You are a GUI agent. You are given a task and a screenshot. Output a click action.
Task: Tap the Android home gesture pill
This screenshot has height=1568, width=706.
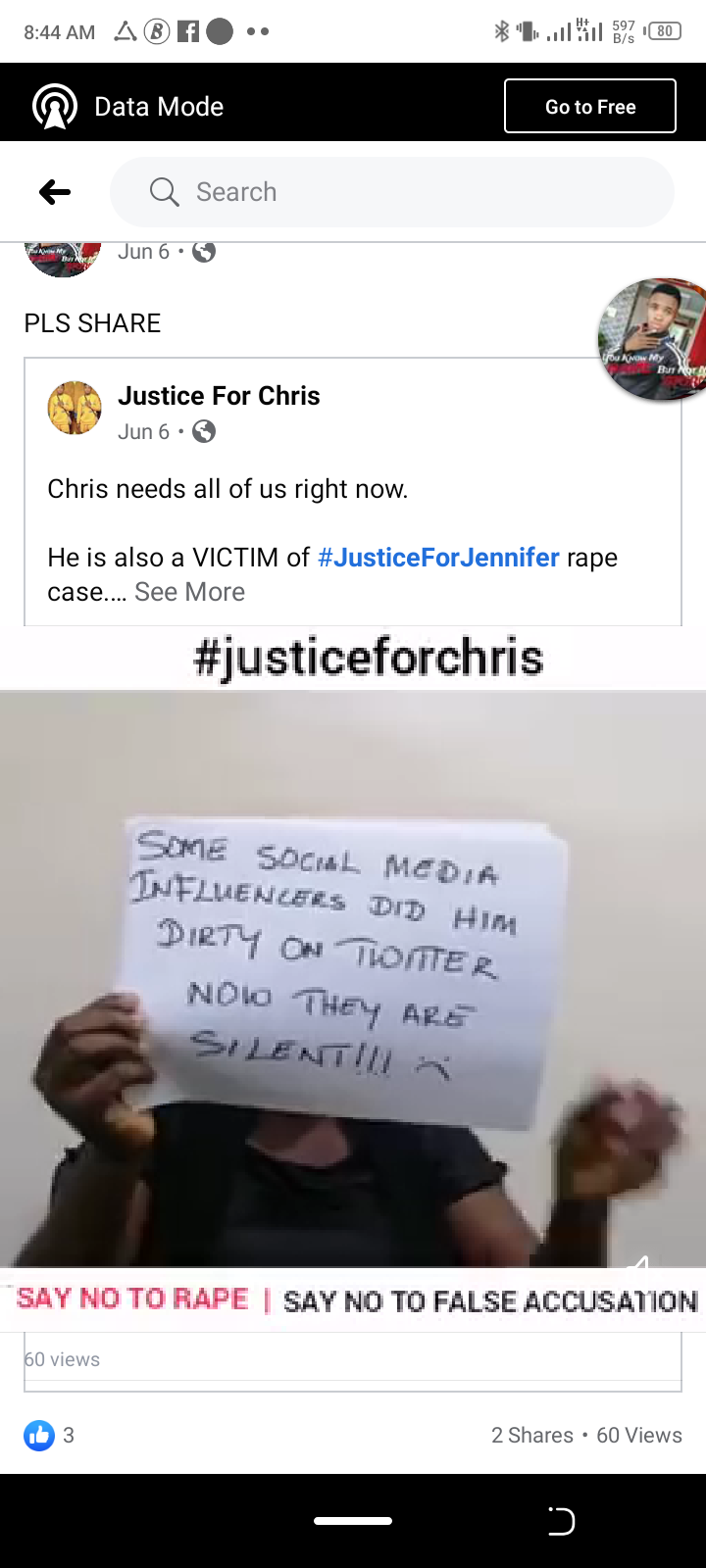coord(353,1521)
